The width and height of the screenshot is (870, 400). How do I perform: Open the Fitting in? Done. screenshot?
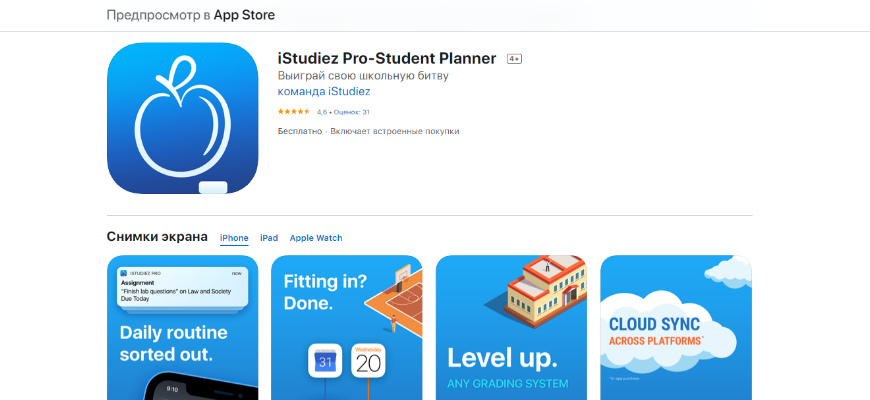[x=347, y=327]
